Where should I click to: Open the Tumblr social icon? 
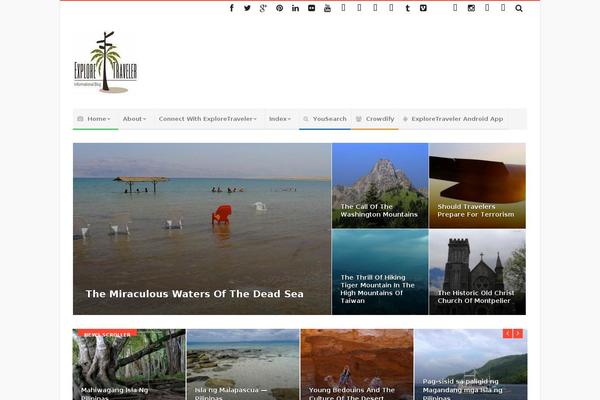(408, 8)
